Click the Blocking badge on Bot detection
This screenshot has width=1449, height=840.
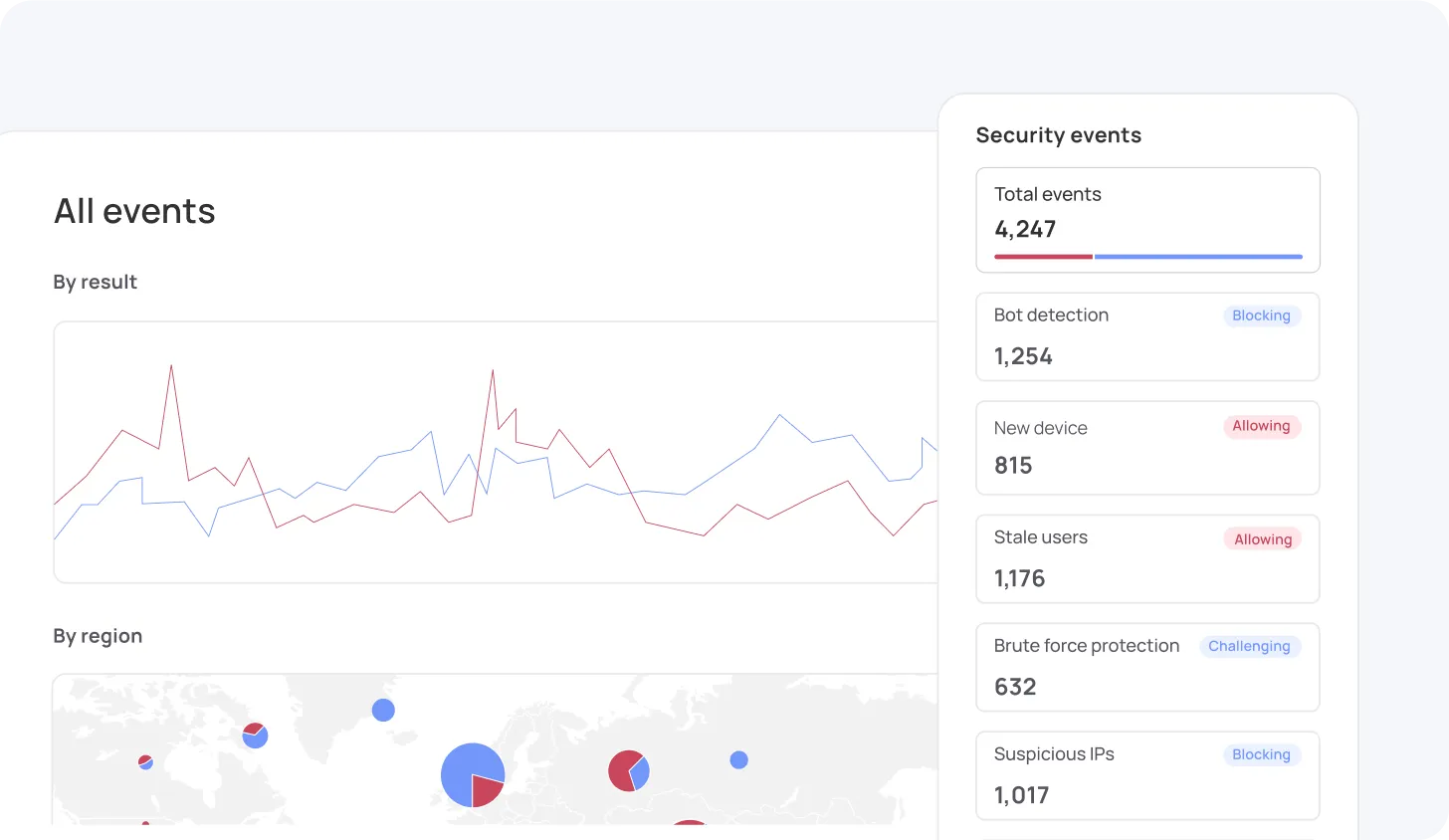click(1261, 315)
